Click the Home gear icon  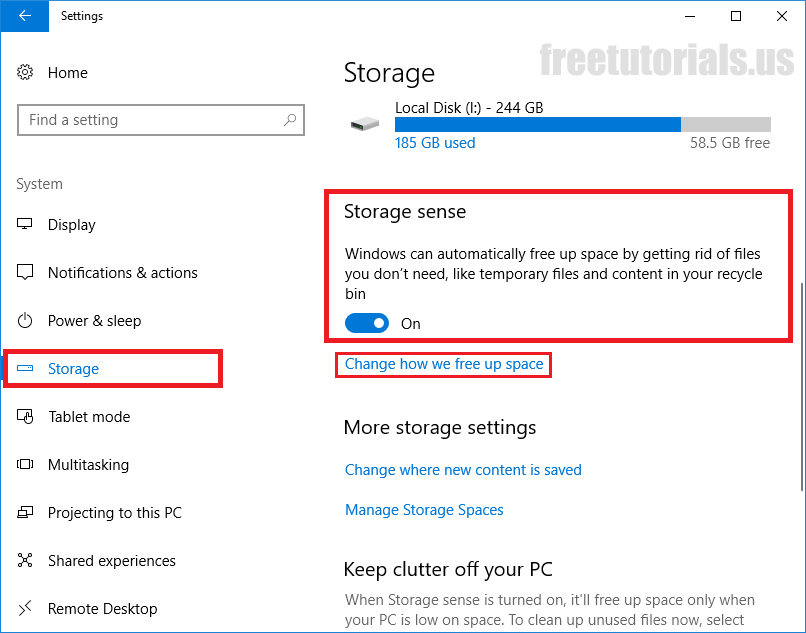click(x=26, y=73)
